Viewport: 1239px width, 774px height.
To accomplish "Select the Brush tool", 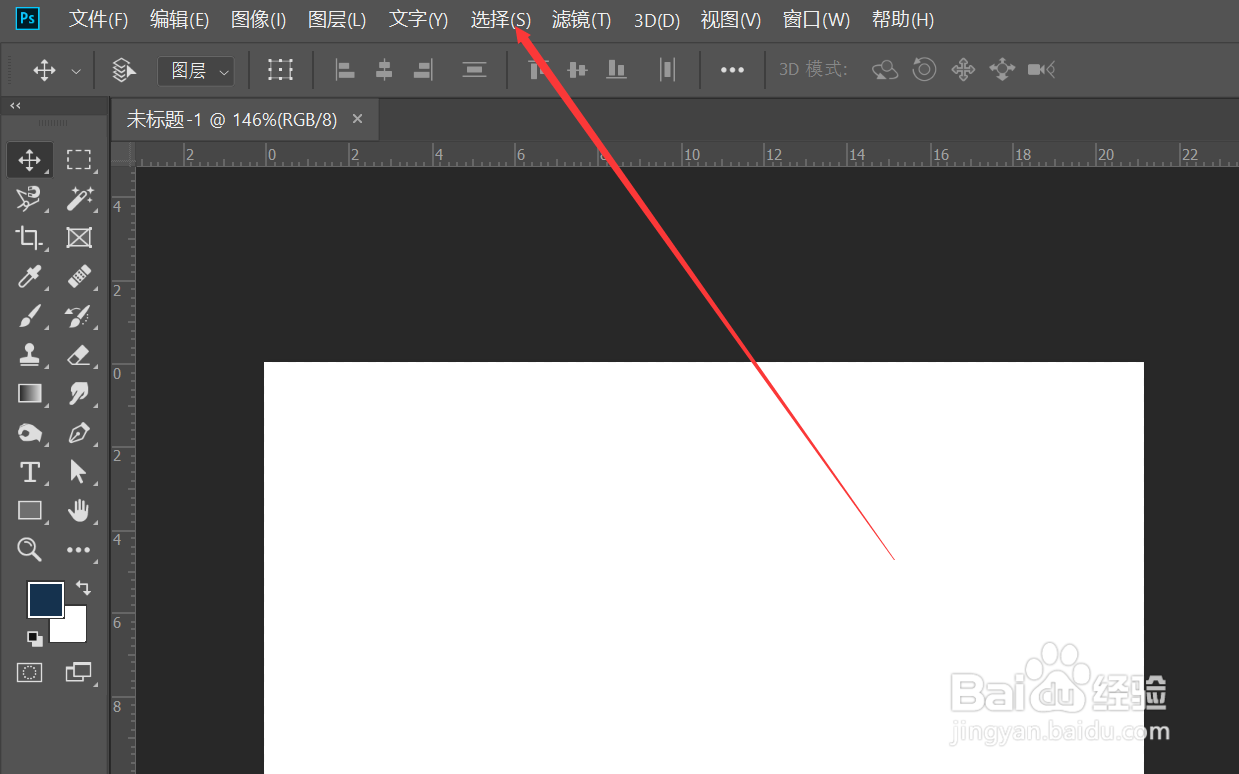I will [30, 316].
